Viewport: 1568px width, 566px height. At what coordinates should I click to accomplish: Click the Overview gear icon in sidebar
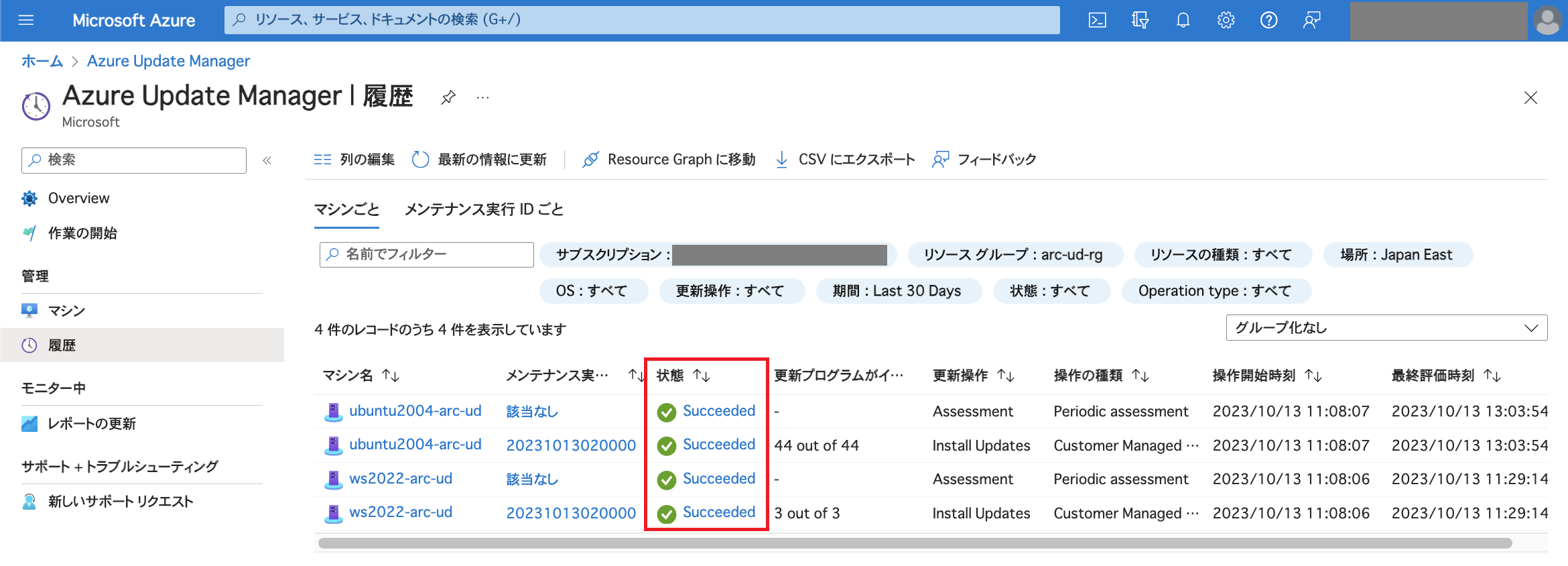29,199
